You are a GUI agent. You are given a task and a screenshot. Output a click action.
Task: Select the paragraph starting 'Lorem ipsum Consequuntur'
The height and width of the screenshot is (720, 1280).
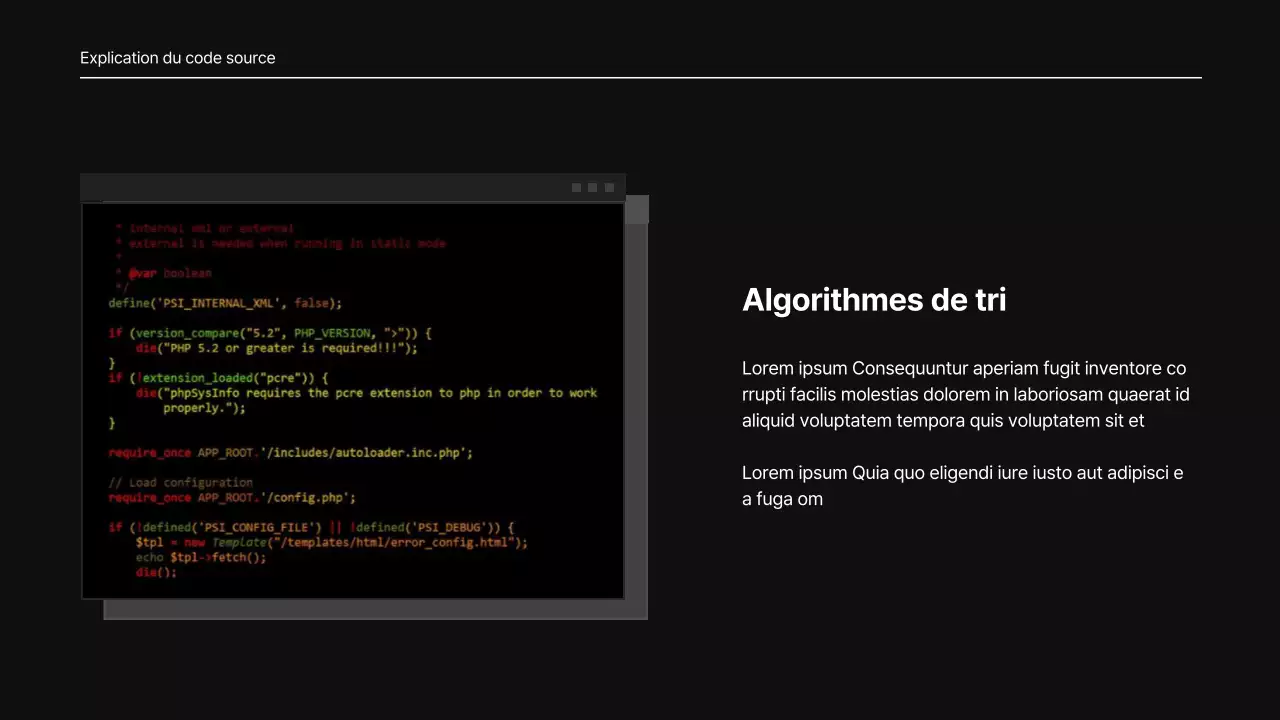tap(965, 395)
